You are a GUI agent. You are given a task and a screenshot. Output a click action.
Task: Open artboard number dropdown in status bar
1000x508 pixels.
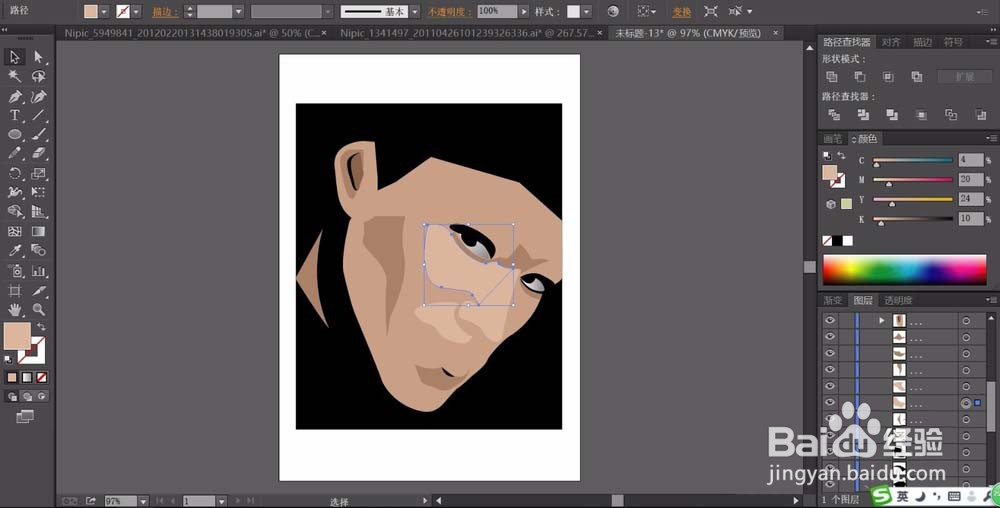pyautogui.click(x=222, y=502)
